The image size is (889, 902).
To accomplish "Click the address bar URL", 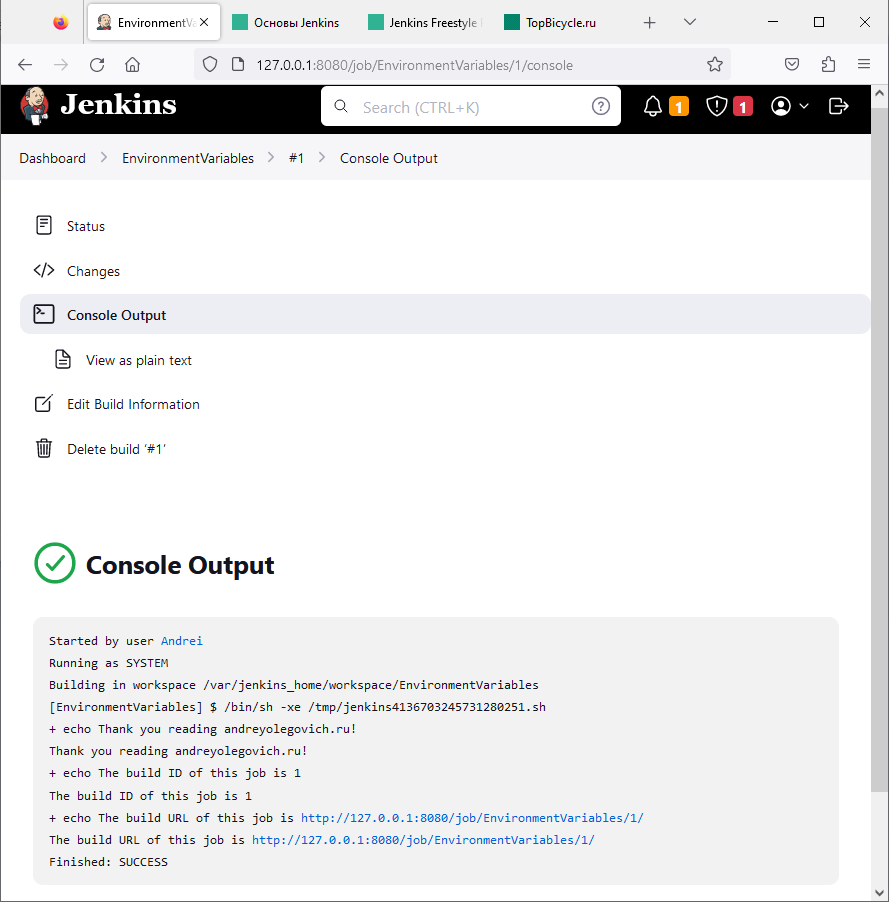I will (414, 65).
